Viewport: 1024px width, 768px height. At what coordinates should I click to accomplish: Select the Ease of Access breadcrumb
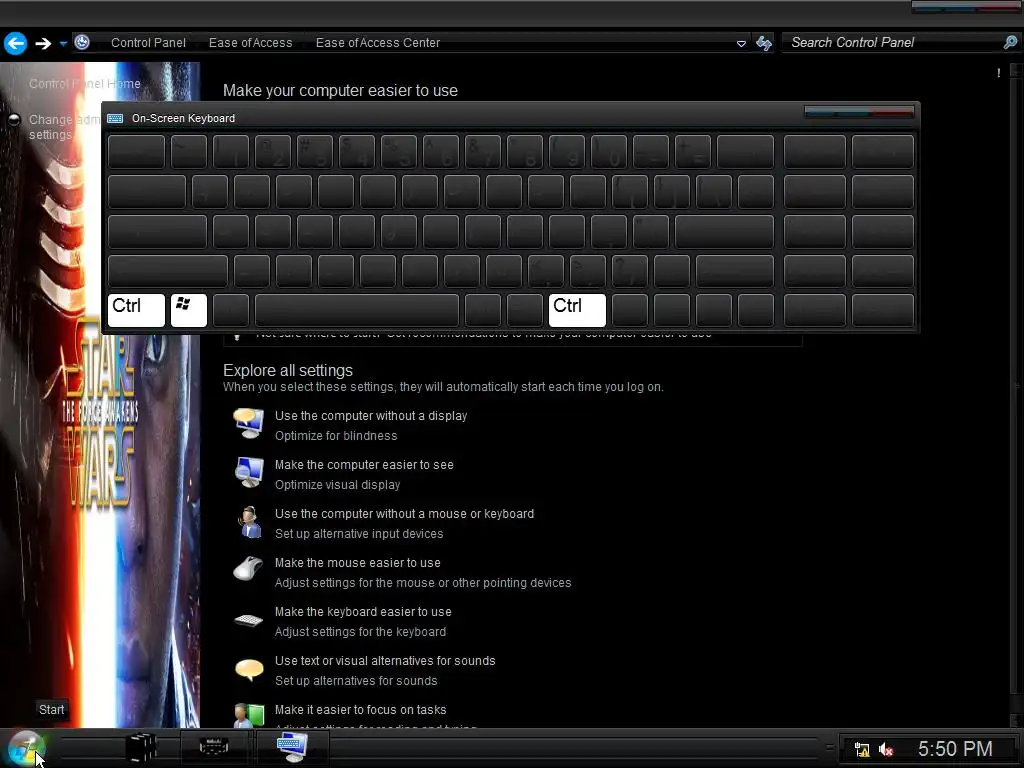click(250, 42)
